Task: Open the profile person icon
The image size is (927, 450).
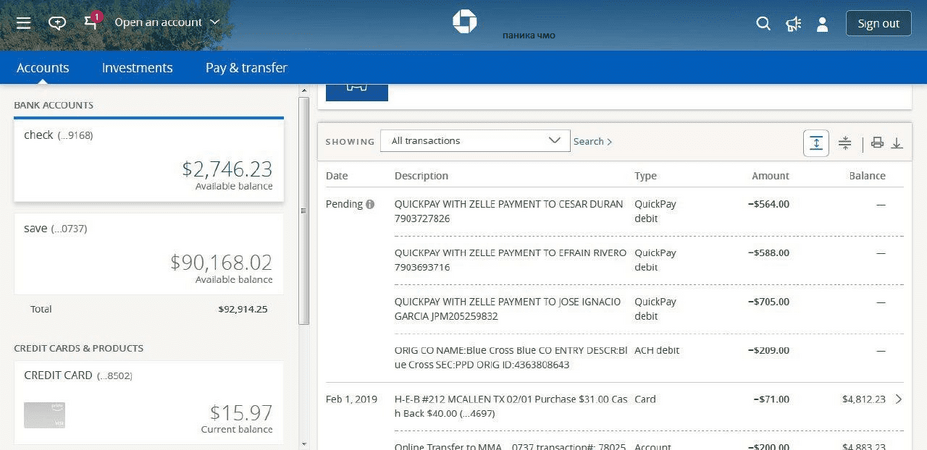Action: [x=822, y=24]
